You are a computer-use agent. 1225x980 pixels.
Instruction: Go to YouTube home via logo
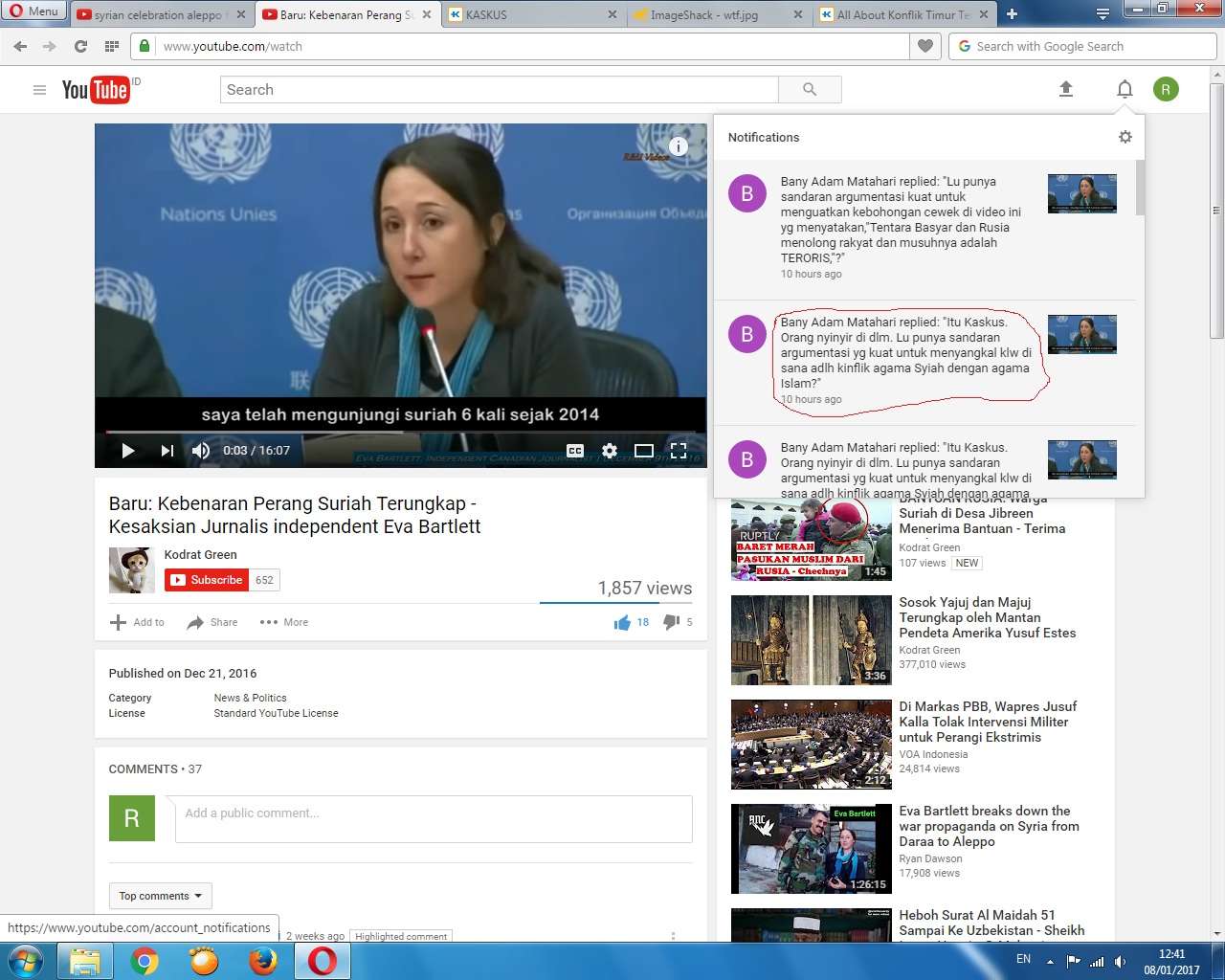click(96, 90)
